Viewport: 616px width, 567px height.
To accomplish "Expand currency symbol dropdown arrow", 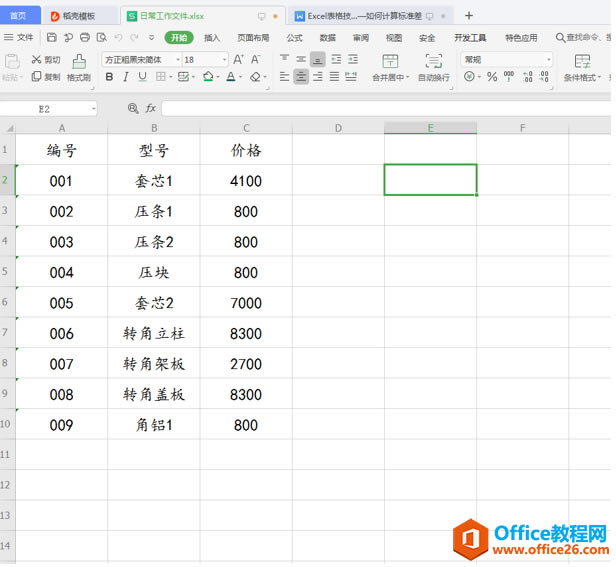I will pyautogui.click(x=479, y=77).
